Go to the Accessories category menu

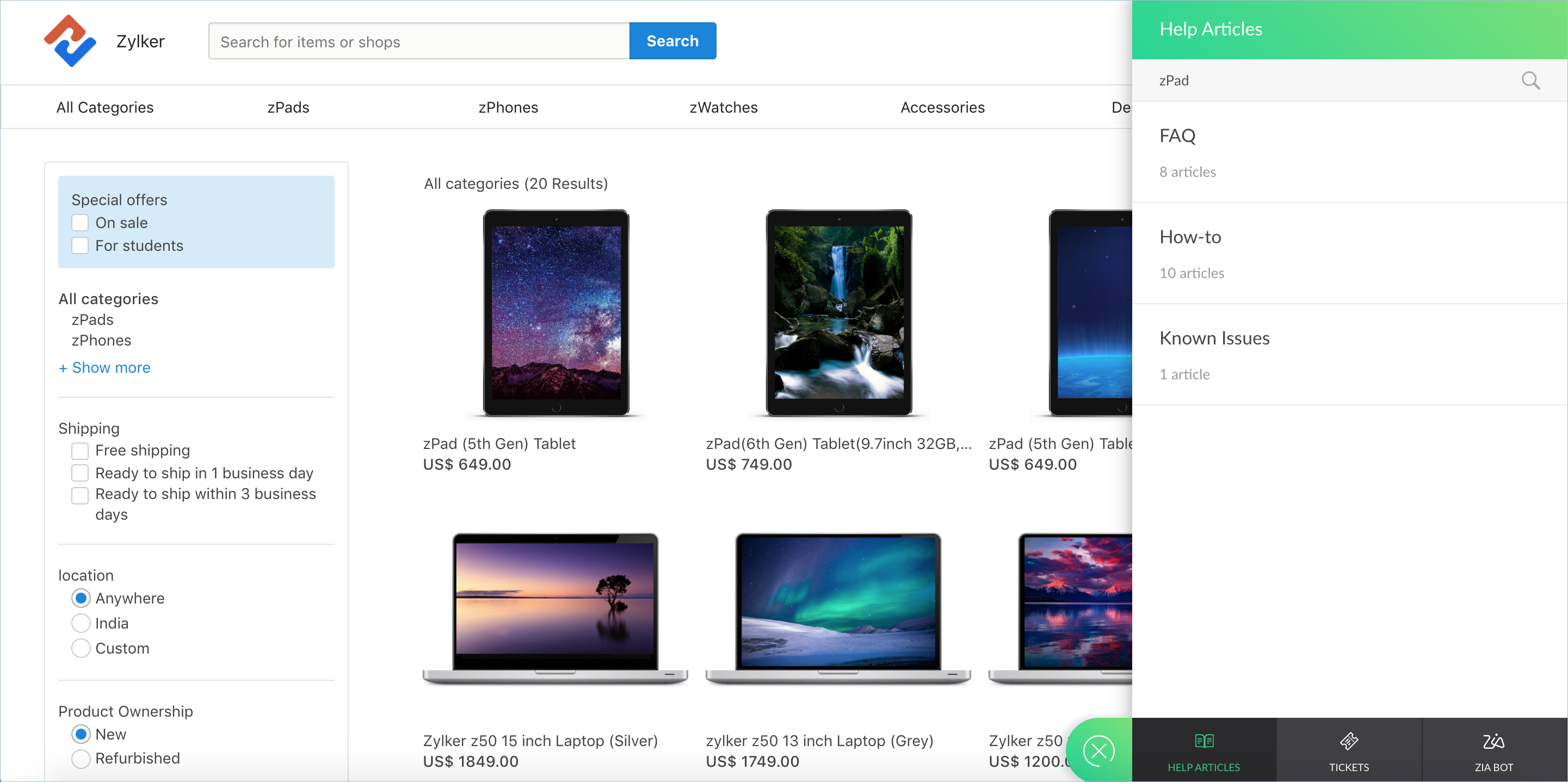pyautogui.click(x=942, y=107)
